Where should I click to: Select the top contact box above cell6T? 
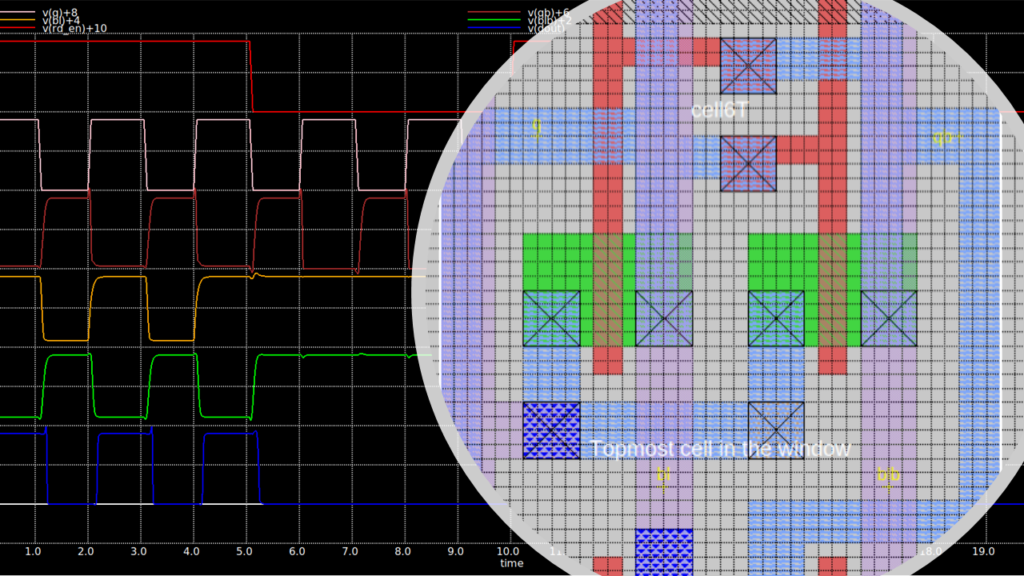click(748, 66)
